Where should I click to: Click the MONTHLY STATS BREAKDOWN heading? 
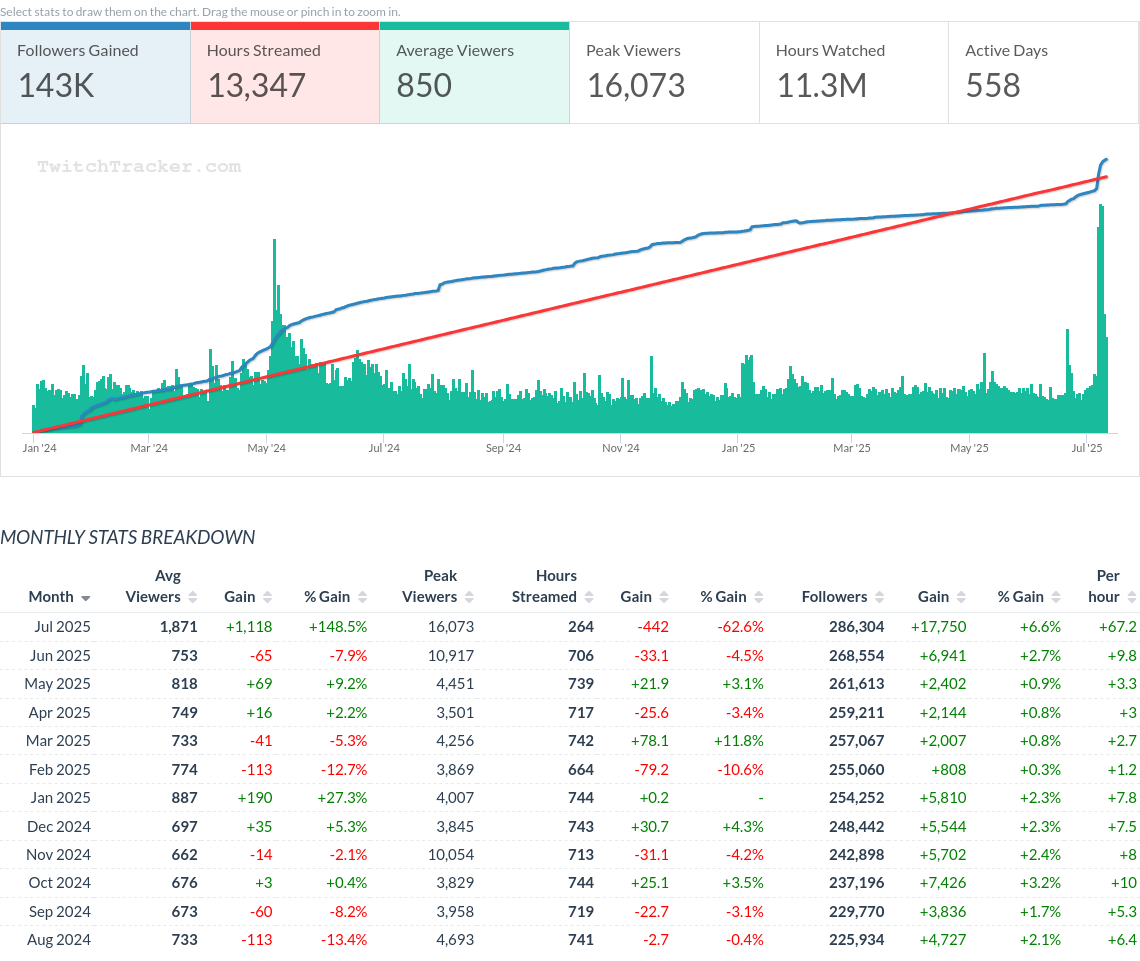pyautogui.click(x=128, y=537)
